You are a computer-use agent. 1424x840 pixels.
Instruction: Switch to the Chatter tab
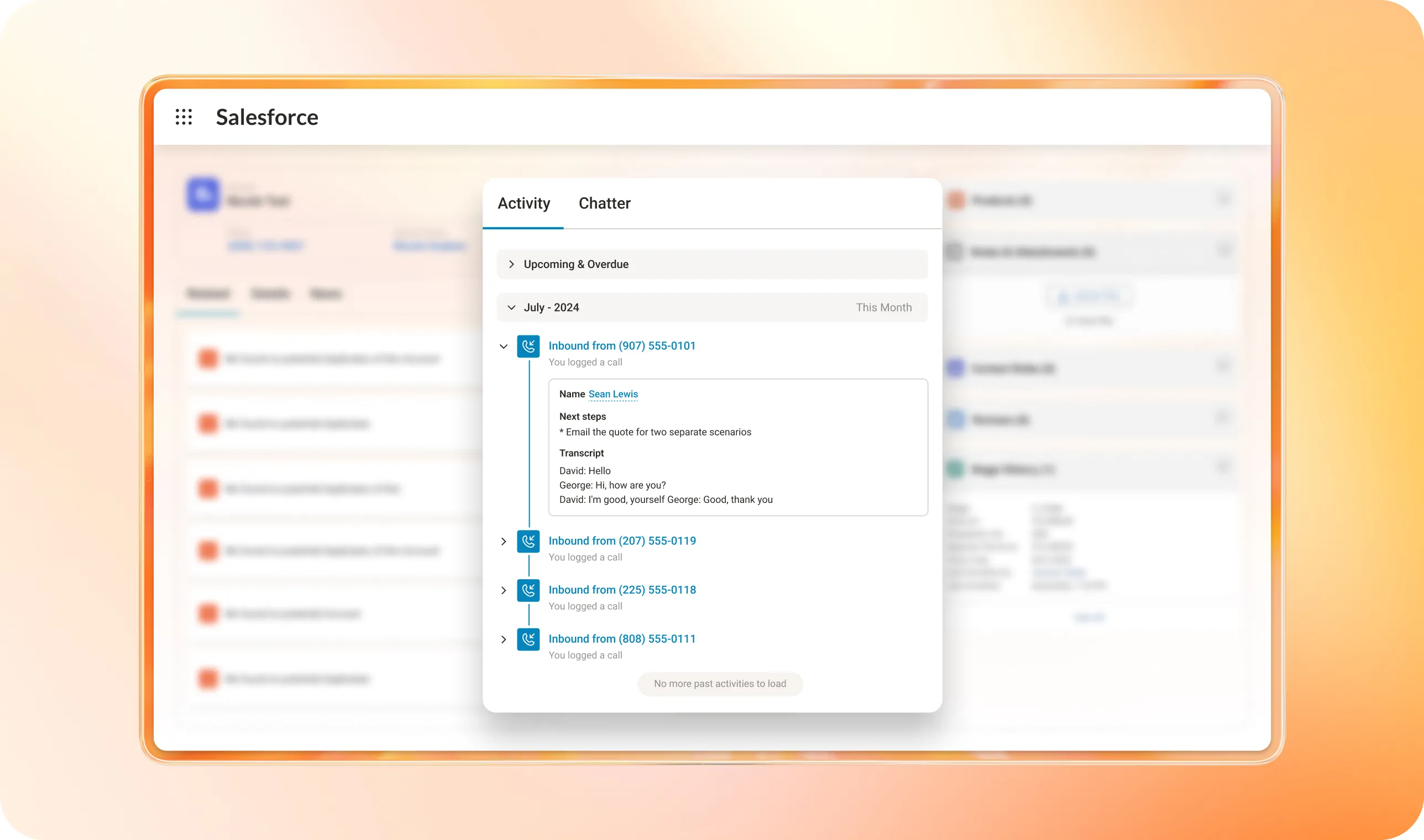tap(604, 203)
